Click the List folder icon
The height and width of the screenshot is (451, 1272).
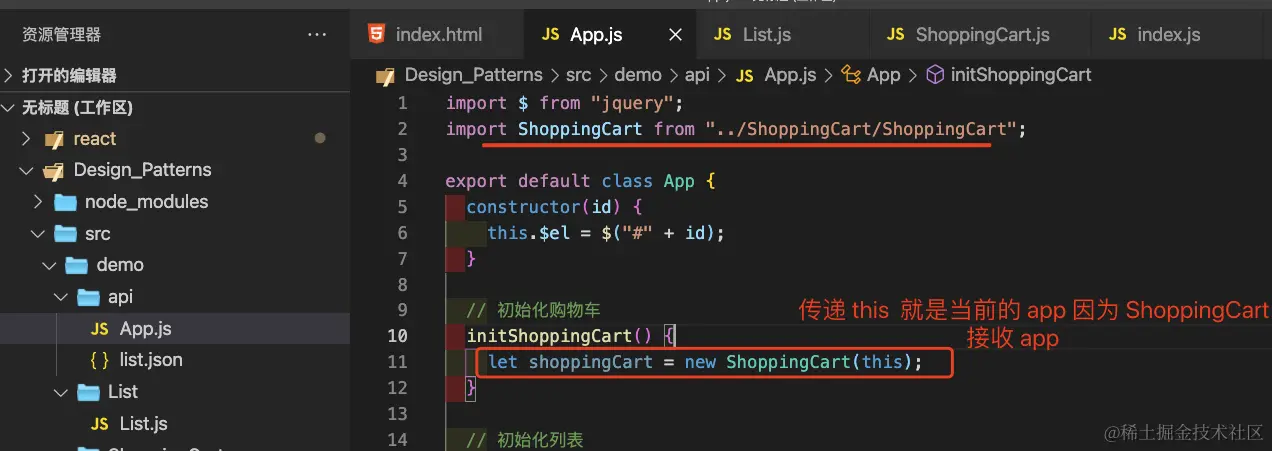[89, 392]
